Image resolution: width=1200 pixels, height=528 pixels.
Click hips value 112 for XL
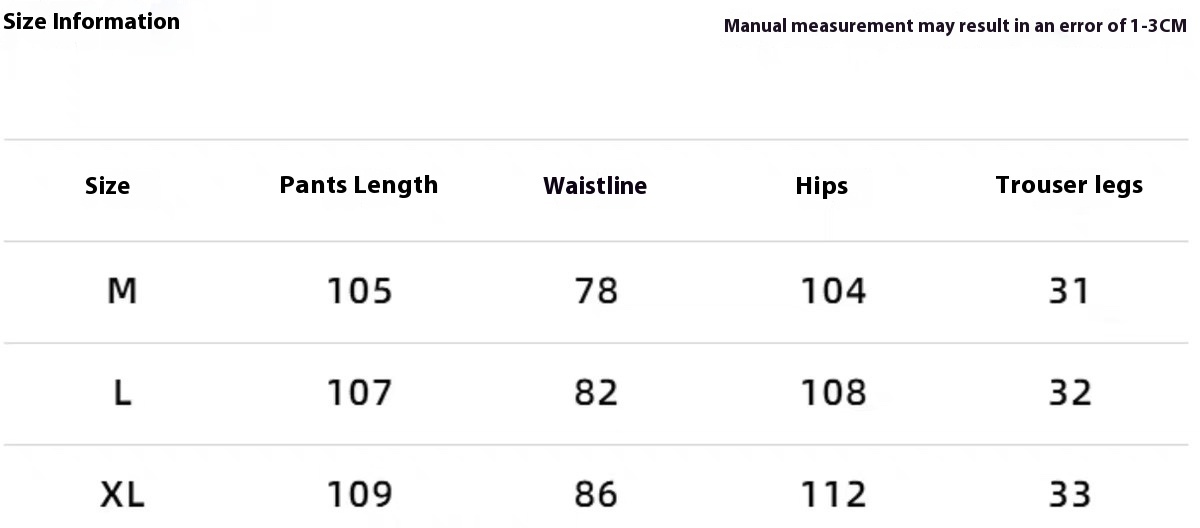point(833,494)
